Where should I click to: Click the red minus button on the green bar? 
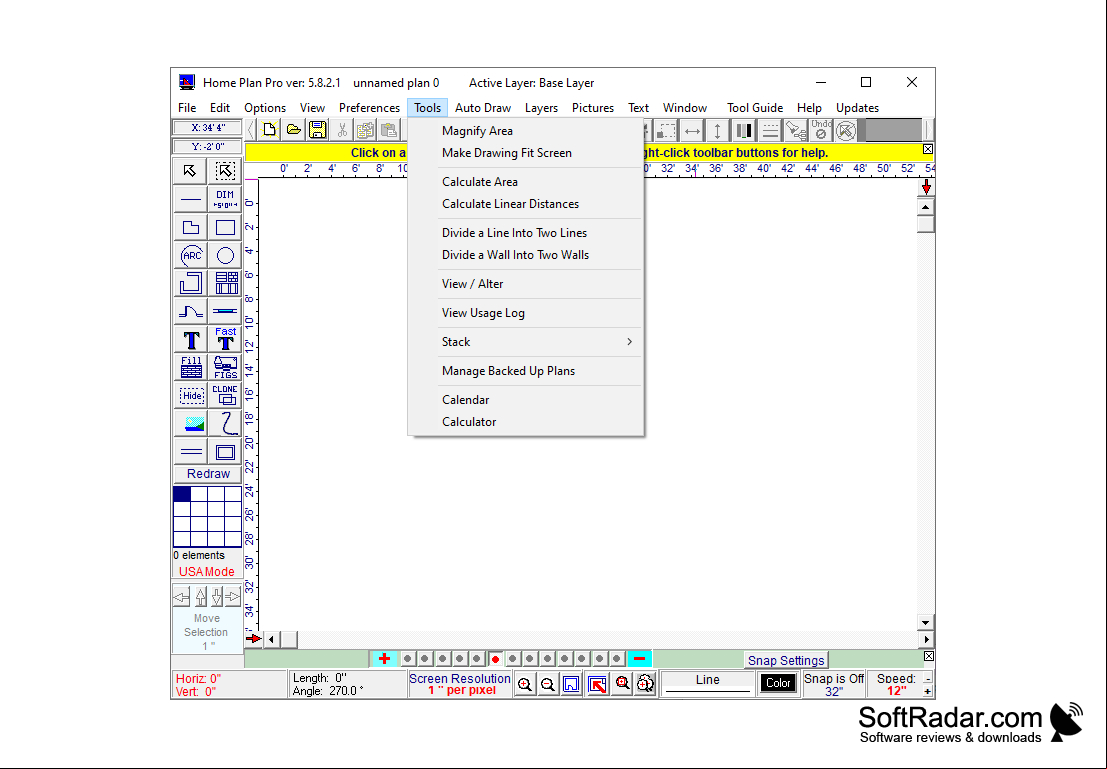639,659
